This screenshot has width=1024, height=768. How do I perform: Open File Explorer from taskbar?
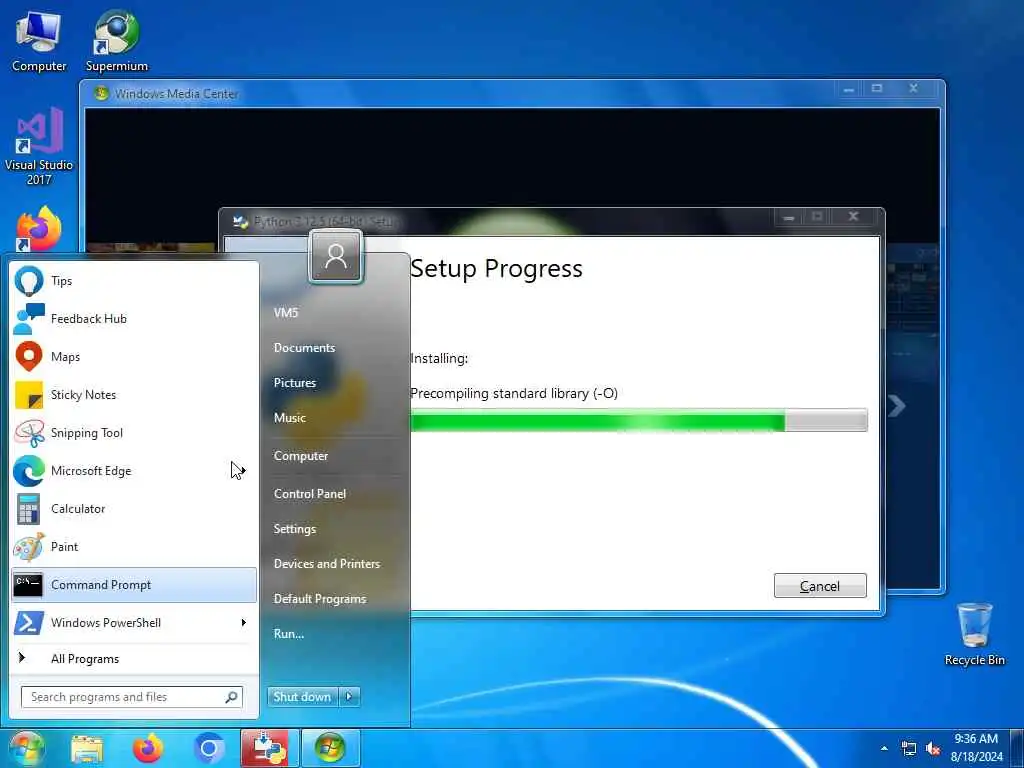87,749
